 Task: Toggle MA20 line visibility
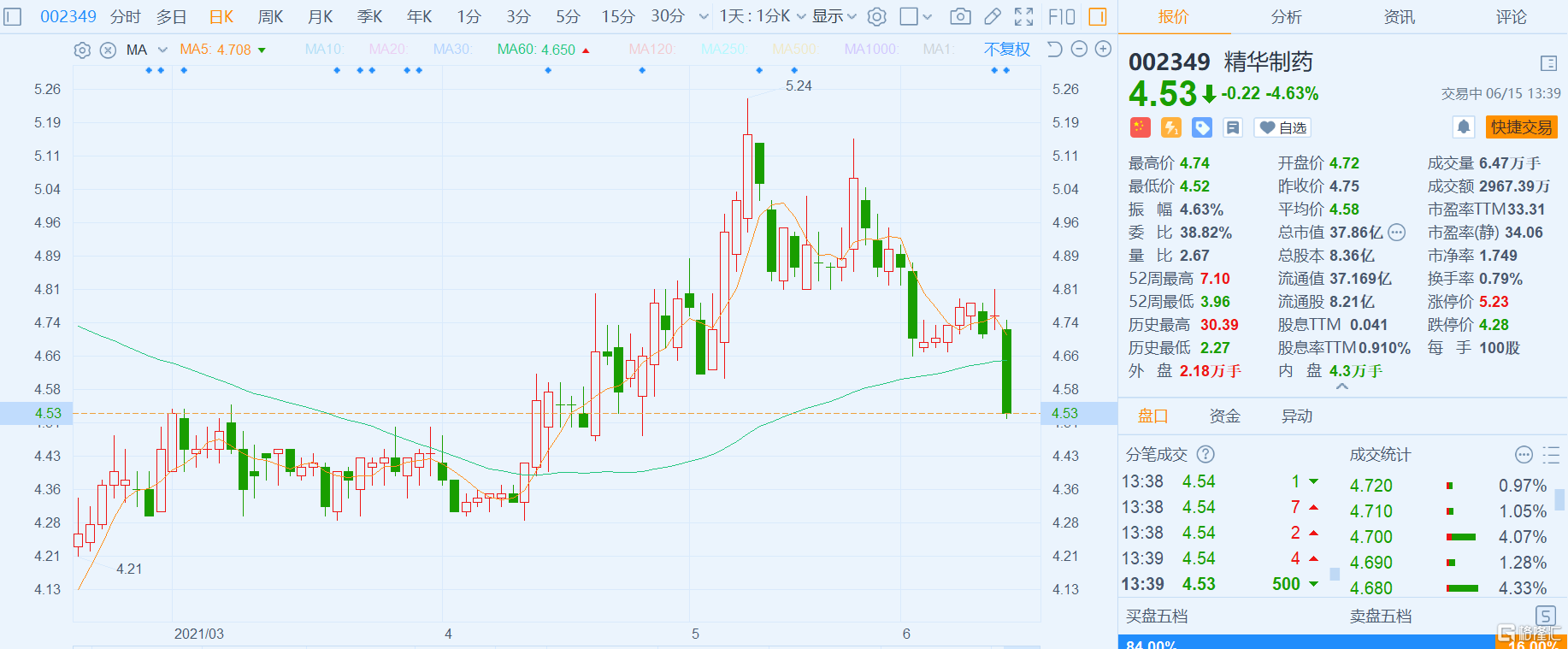pos(387,50)
